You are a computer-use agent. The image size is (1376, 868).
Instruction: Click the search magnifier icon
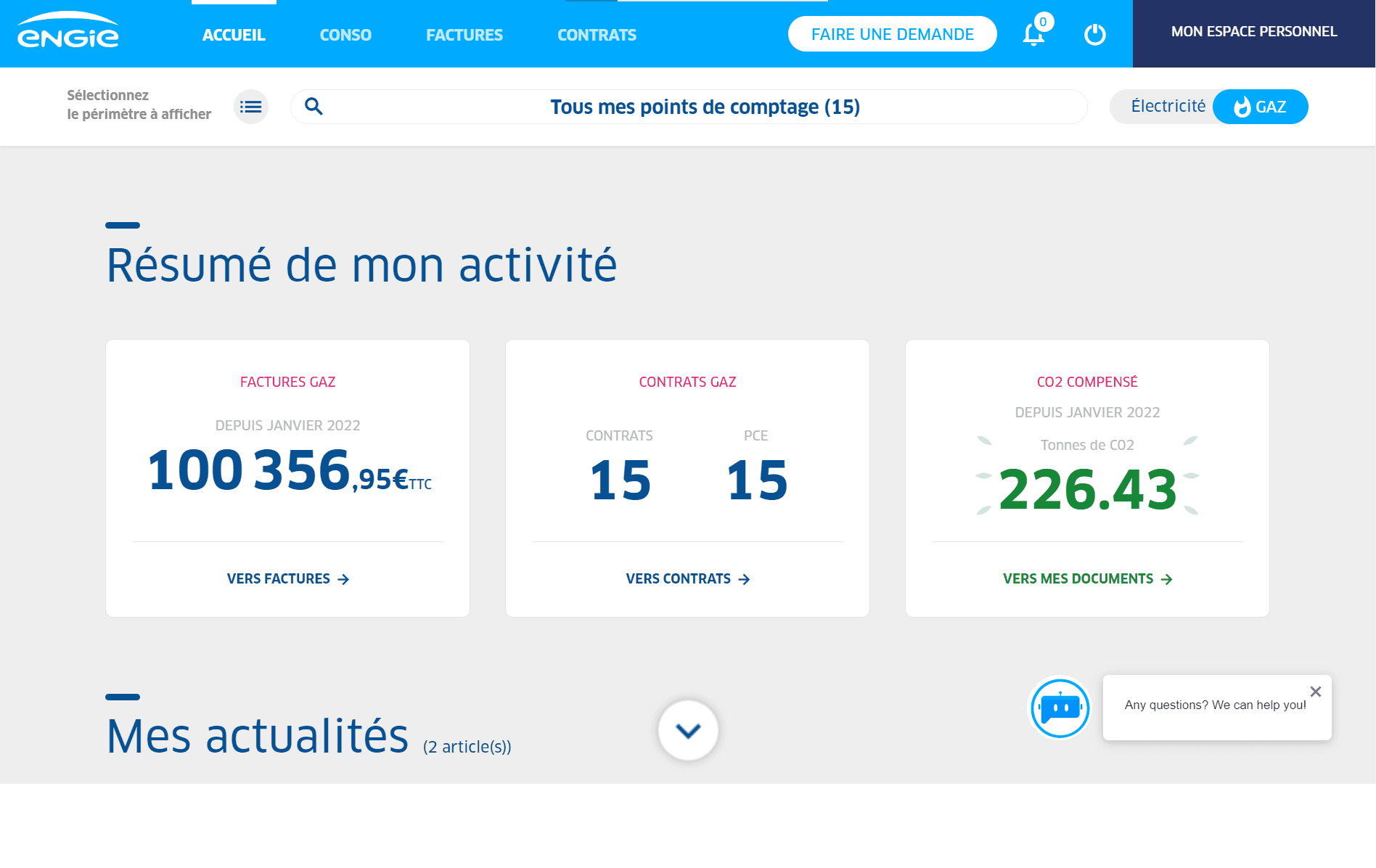point(314,107)
